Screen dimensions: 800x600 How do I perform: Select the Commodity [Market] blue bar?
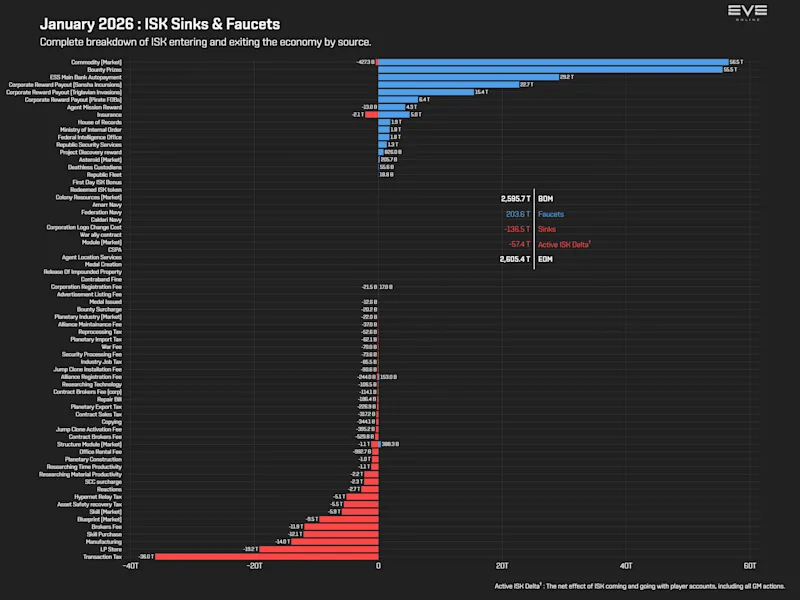point(553,62)
